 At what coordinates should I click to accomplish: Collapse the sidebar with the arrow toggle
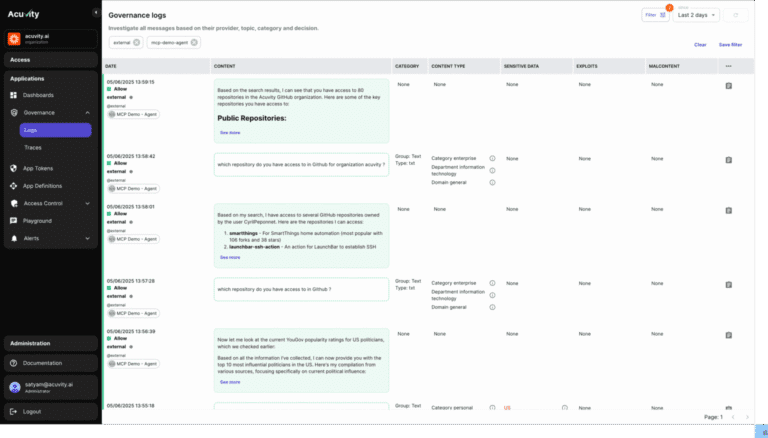point(95,13)
